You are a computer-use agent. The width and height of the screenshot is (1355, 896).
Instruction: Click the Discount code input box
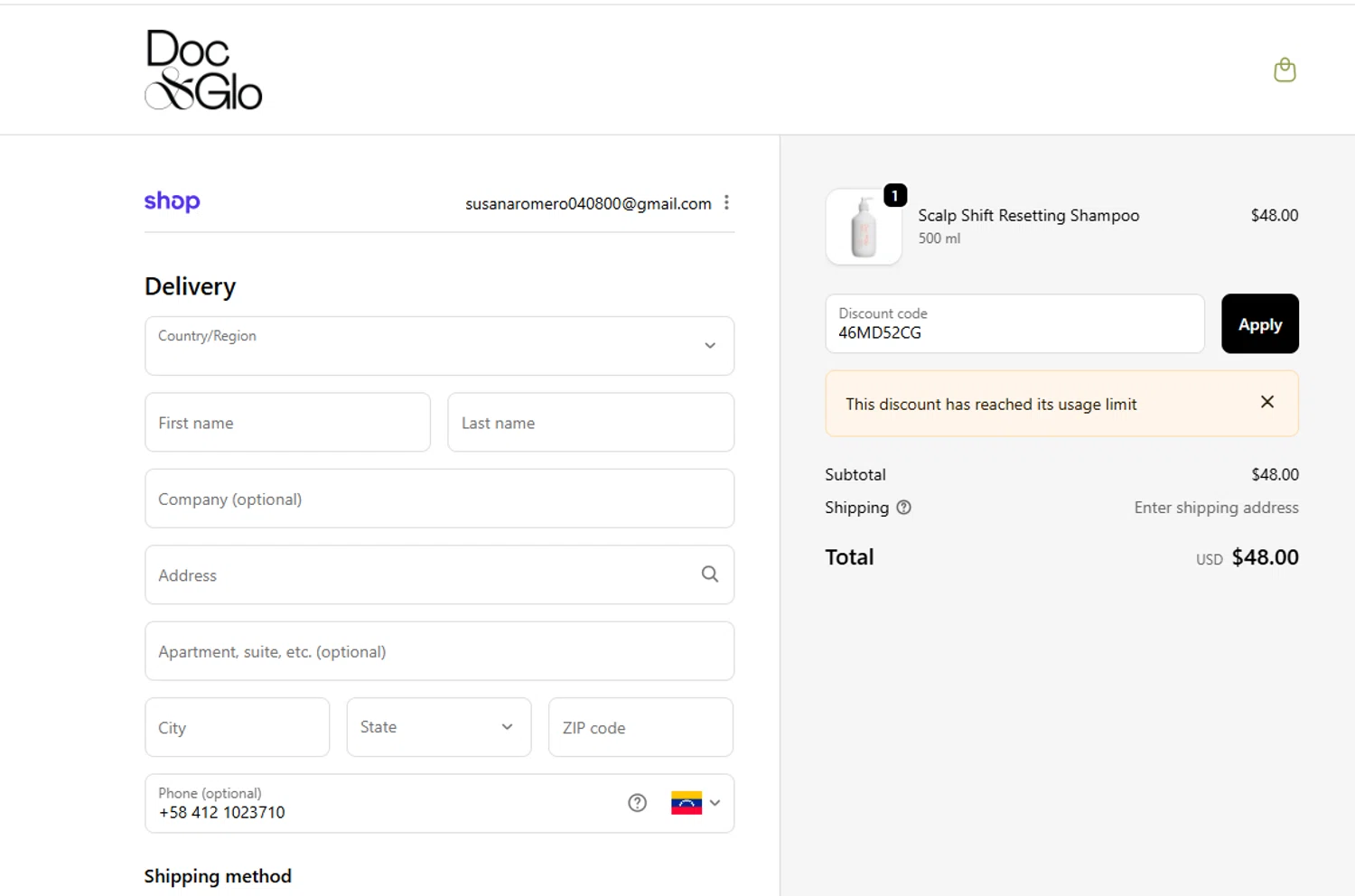coord(1014,324)
